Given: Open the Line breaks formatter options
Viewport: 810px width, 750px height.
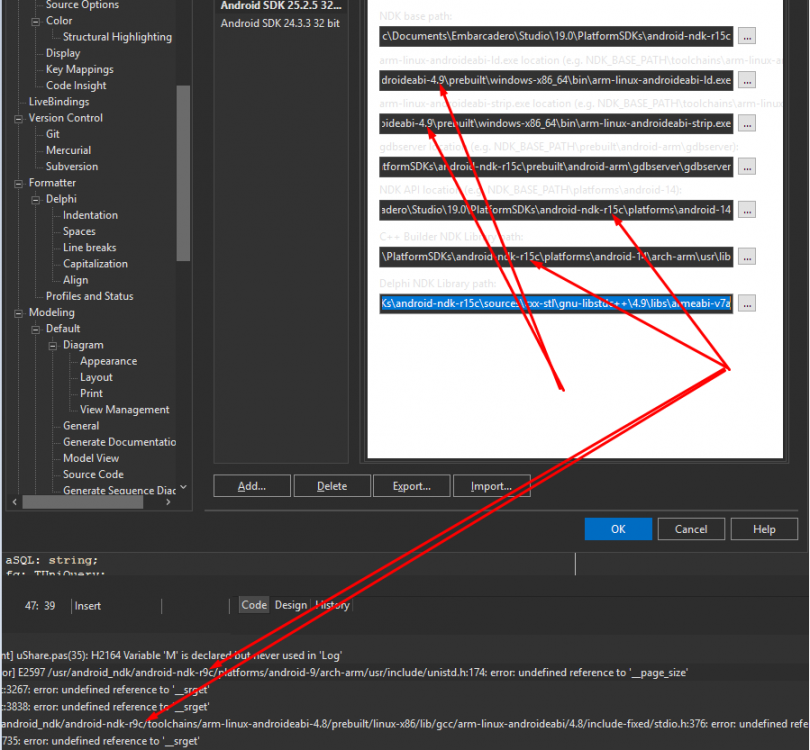Looking at the screenshot, I should 89,247.
